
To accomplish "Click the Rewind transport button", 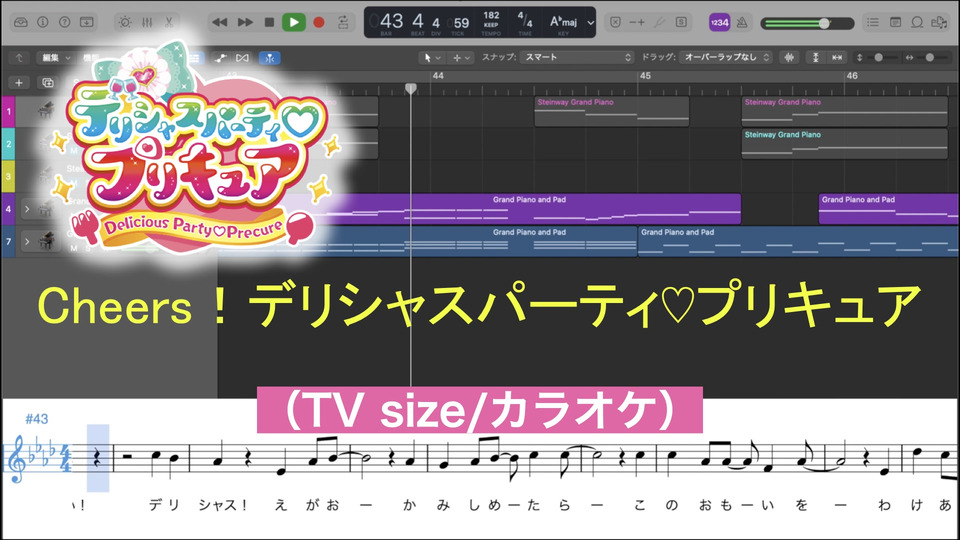I will coord(219,22).
